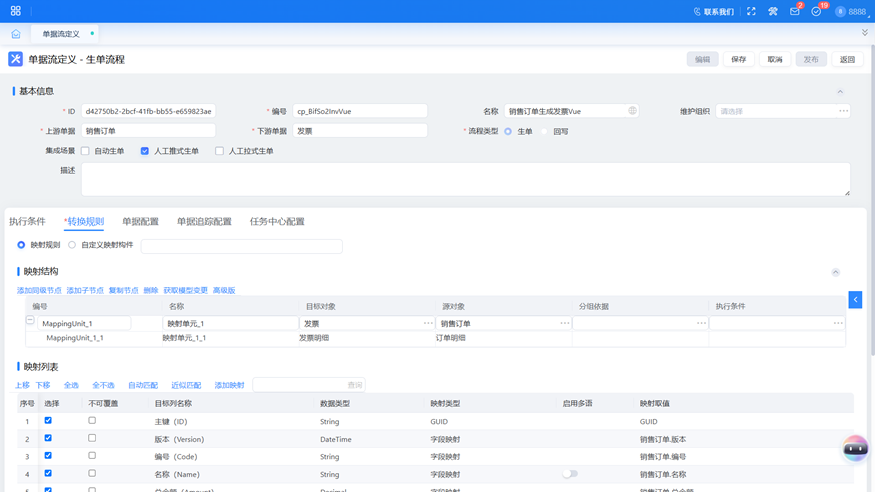Screen dimensions: 875x492
Task: Enable the 自动生单 checkbox
Action: point(85,151)
